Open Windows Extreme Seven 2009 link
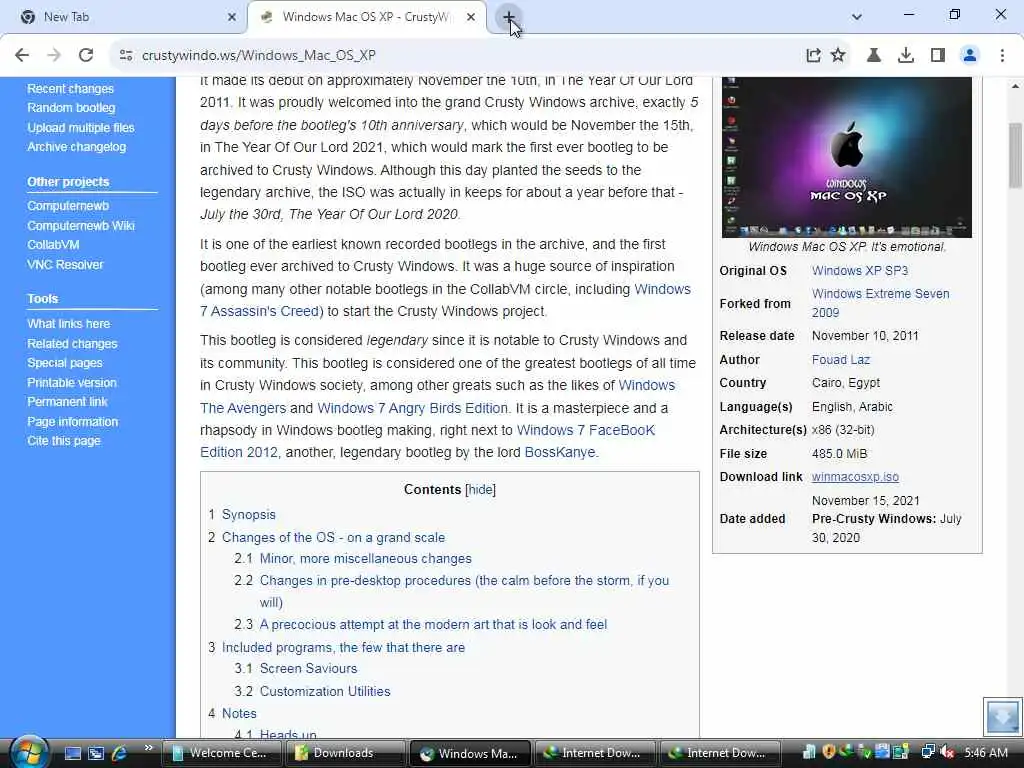 (x=880, y=303)
